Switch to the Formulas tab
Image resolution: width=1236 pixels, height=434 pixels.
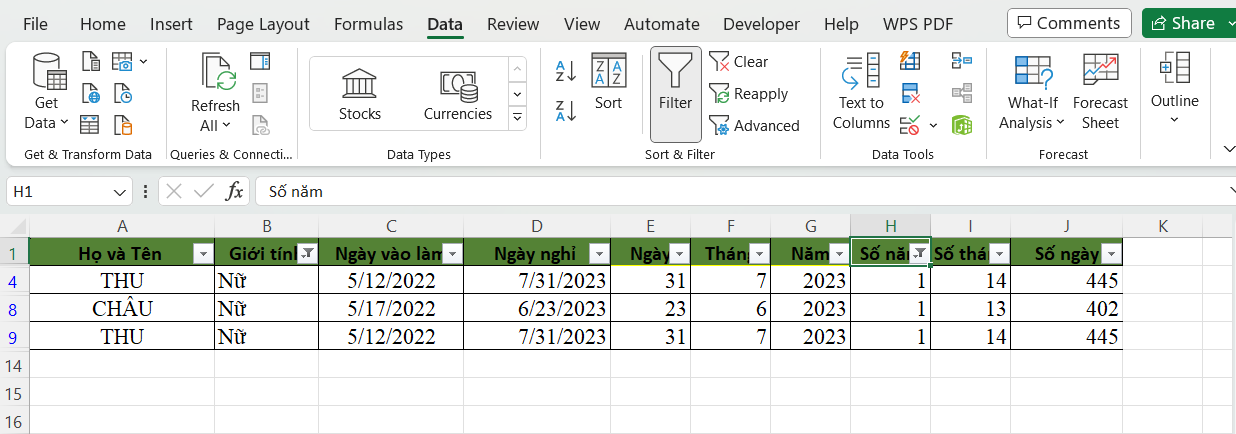pos(369,24)
